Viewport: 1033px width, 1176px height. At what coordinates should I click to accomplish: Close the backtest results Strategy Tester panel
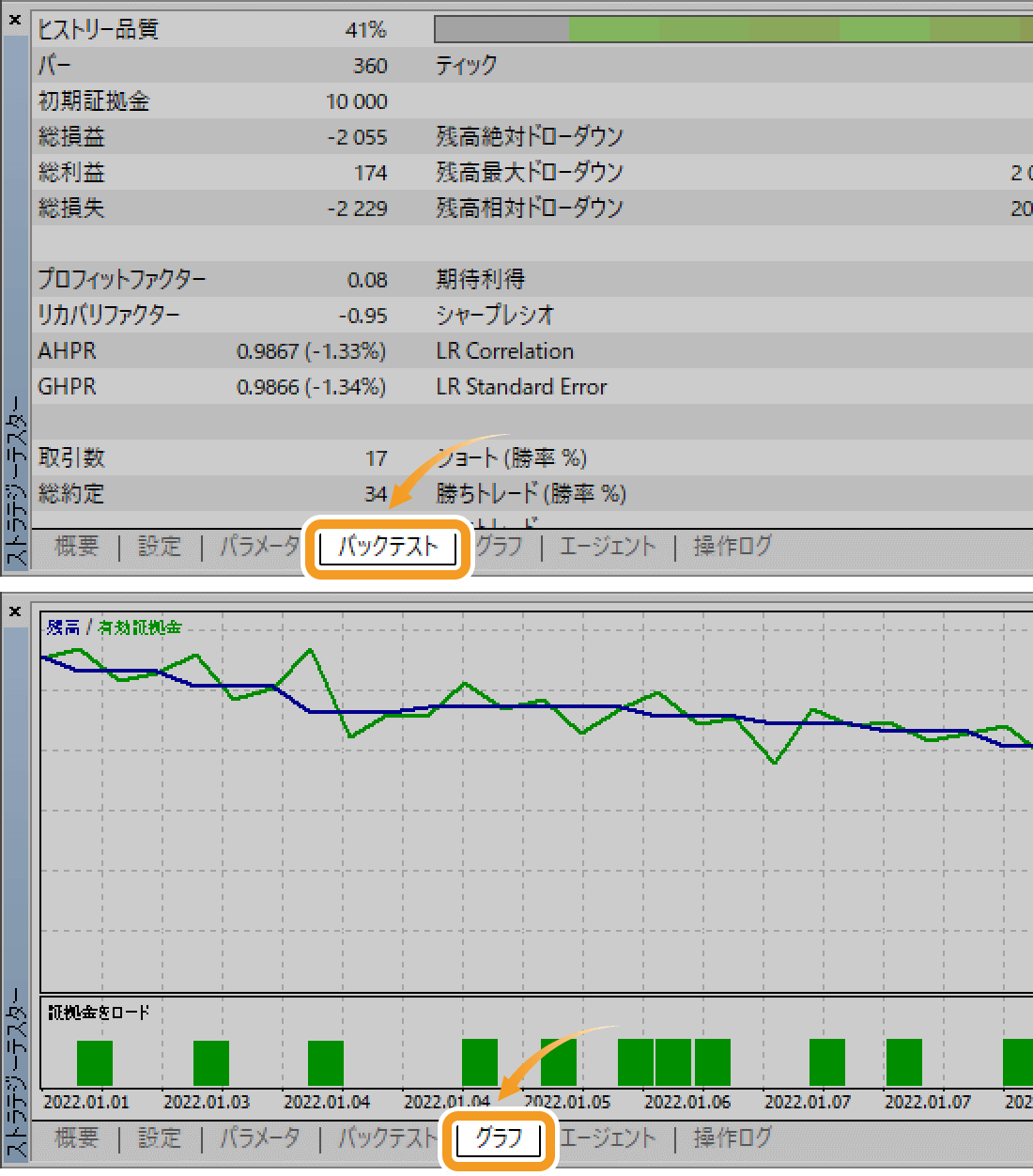point(15,19)
